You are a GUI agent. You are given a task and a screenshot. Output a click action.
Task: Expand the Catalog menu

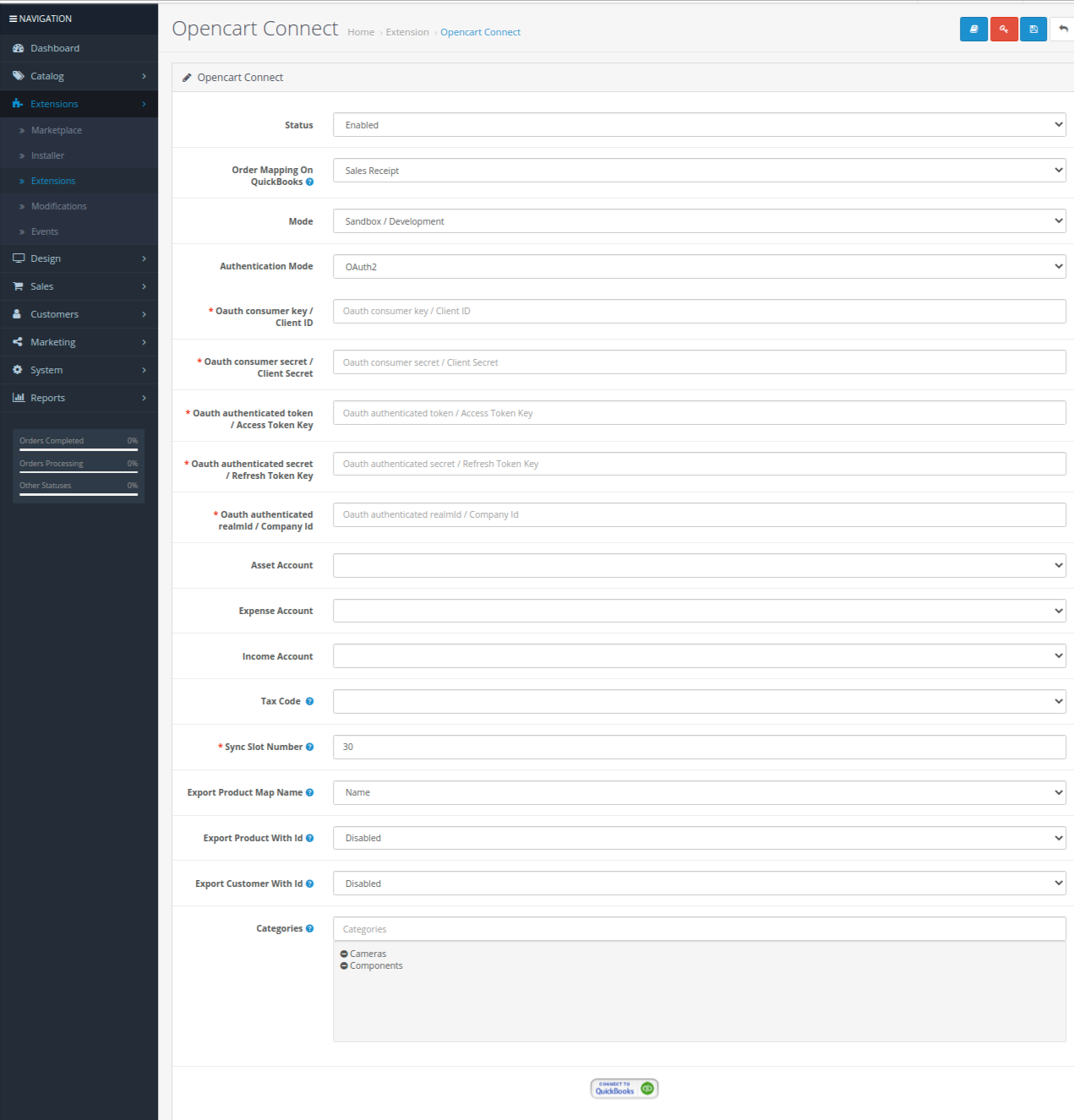click(x=79, y=76)
